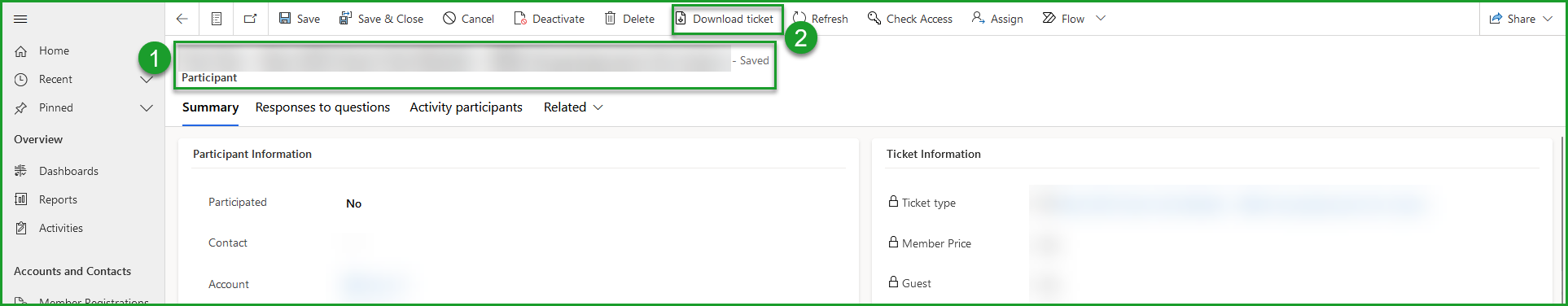Click the Delete trash icon

(610, 18)
